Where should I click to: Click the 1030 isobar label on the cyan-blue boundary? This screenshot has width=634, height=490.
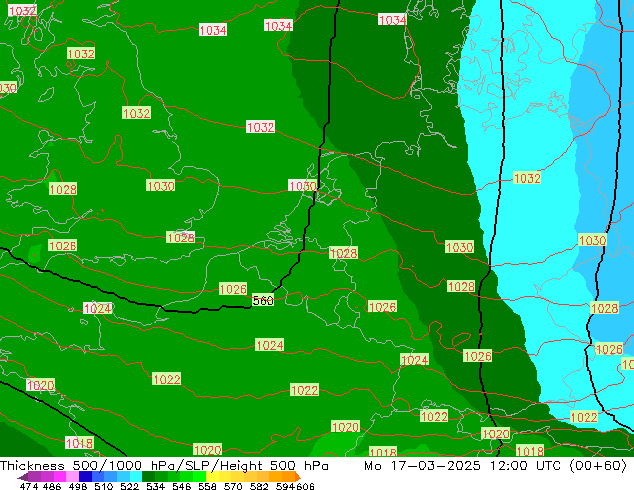[x=592, y=240]
